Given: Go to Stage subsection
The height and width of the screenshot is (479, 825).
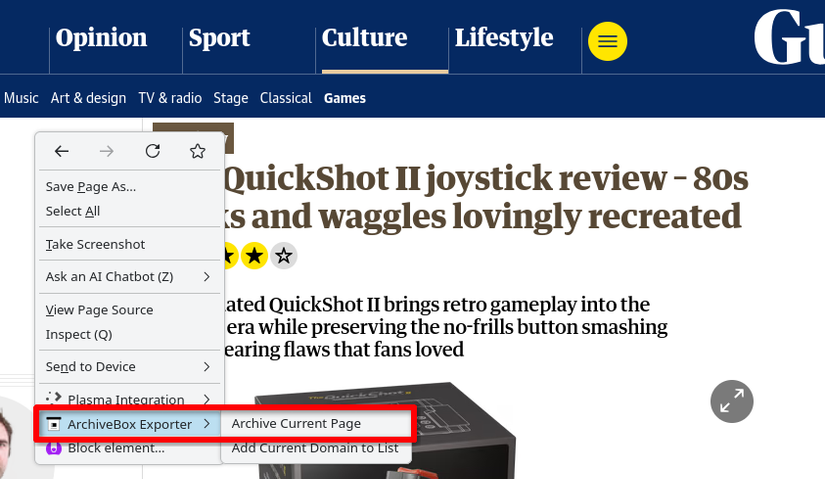Looking at the screenshot, I should pyautogui.click(x=230, y=98).
